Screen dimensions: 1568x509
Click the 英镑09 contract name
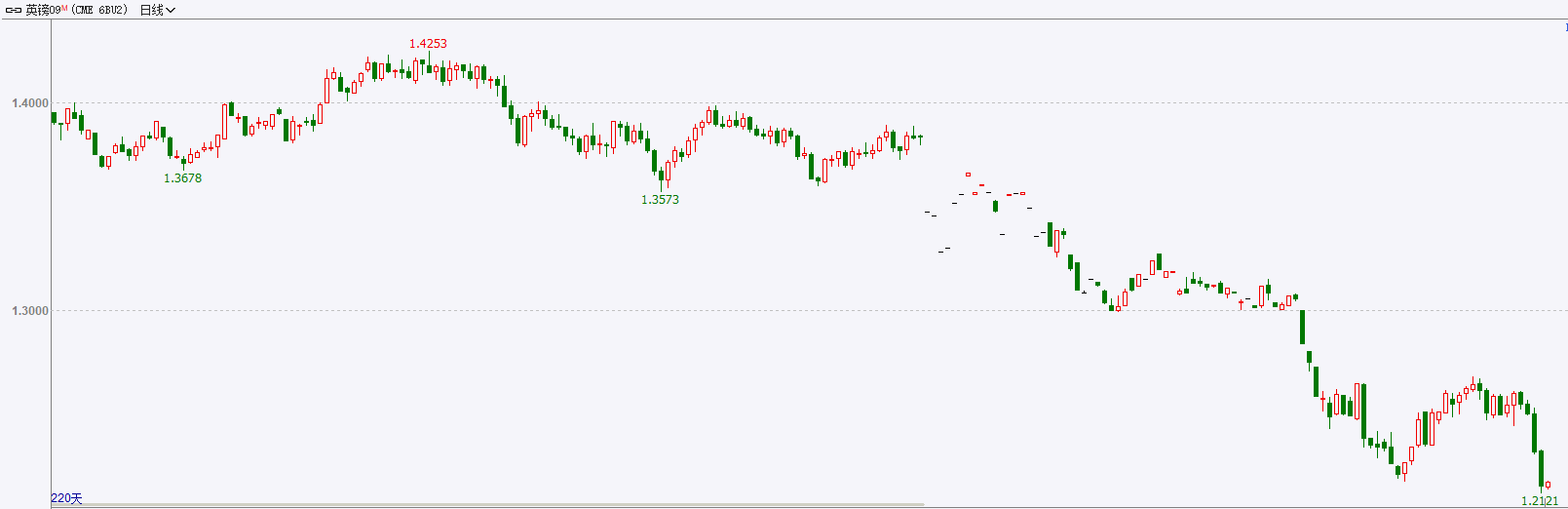click(x=43, y=10)
